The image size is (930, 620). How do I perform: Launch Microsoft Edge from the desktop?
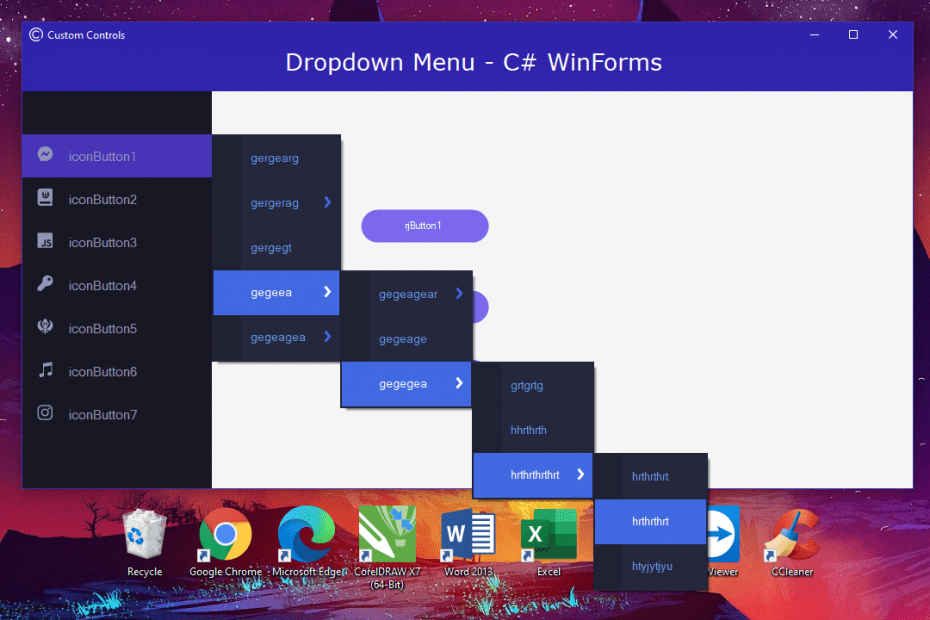[305, 535]
